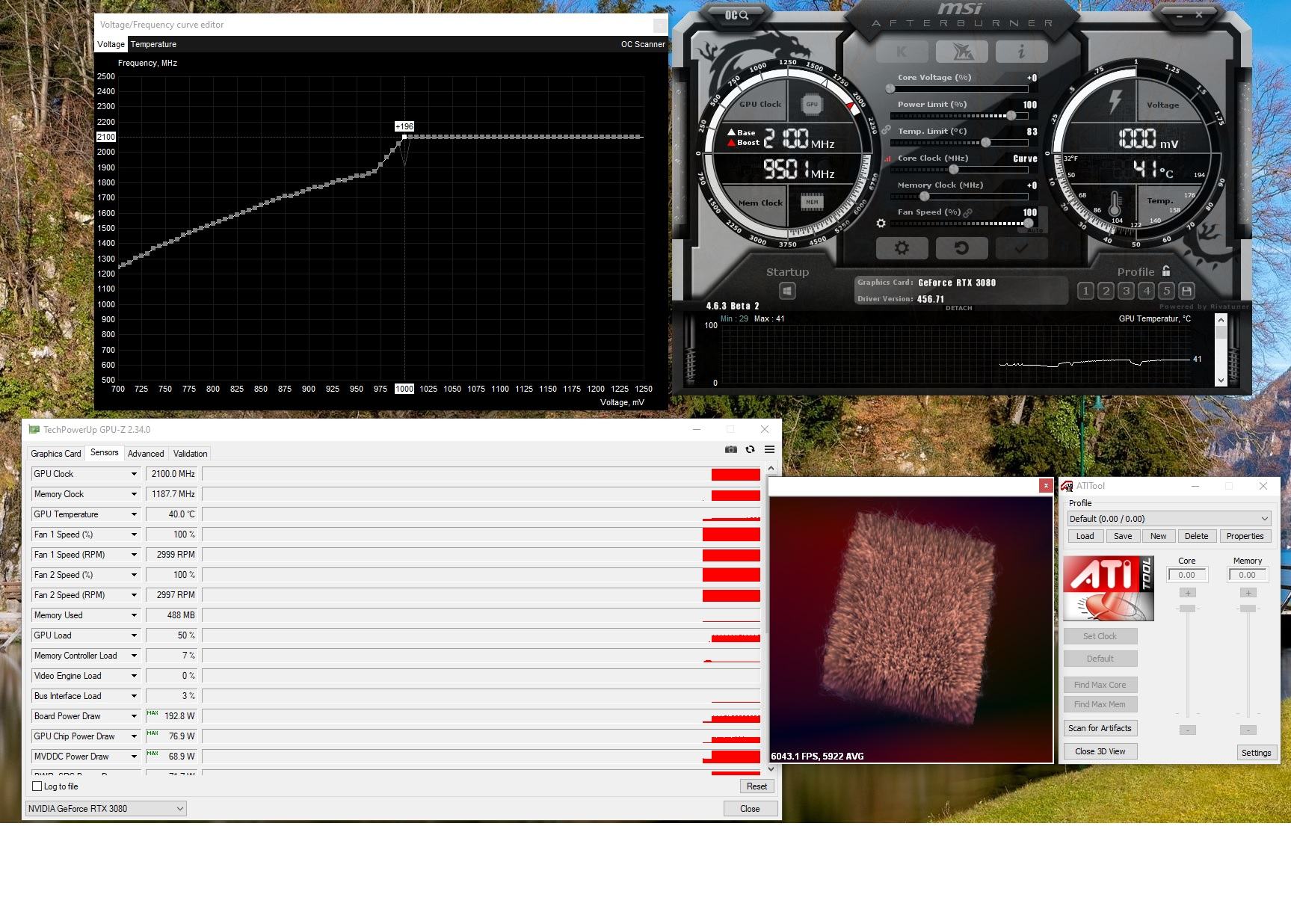Image resolution: width=1291 pixels, height=924 pixels.
Task: Expand the GPU Clock sensor dropdown
Action: click(134, 474)
